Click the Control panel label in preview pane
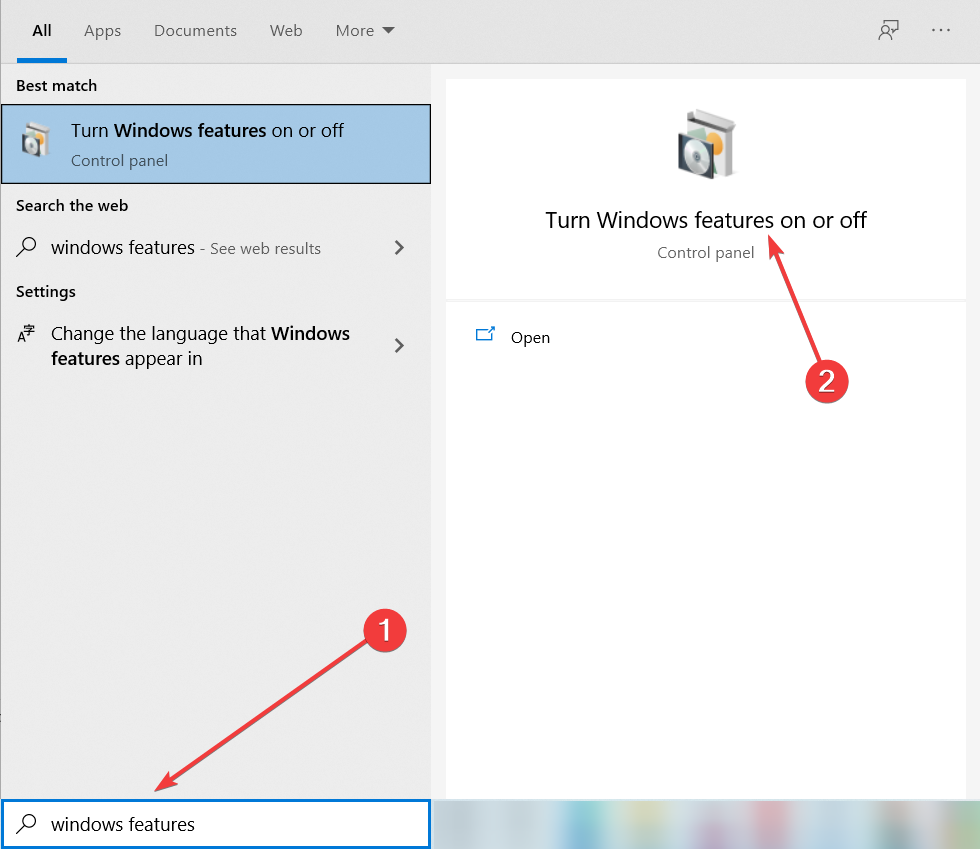This screenshot has width=980, height=849. click(x=706, y=253)
